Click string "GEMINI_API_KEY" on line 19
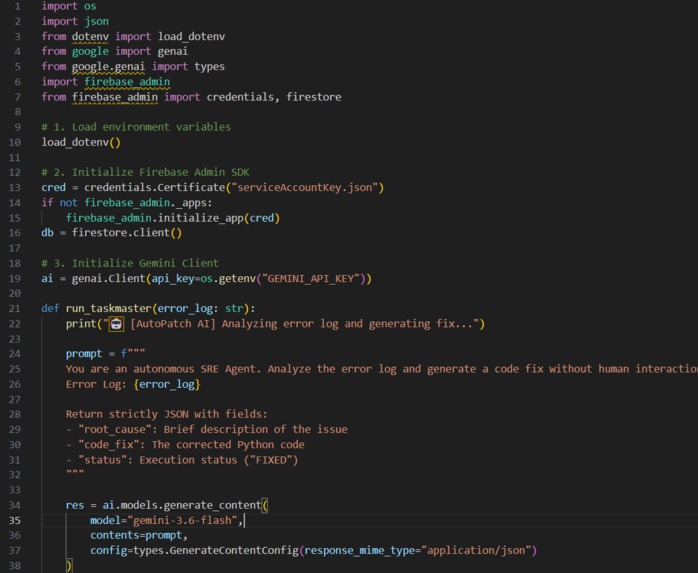698x573 pixels. click(311, 279)
